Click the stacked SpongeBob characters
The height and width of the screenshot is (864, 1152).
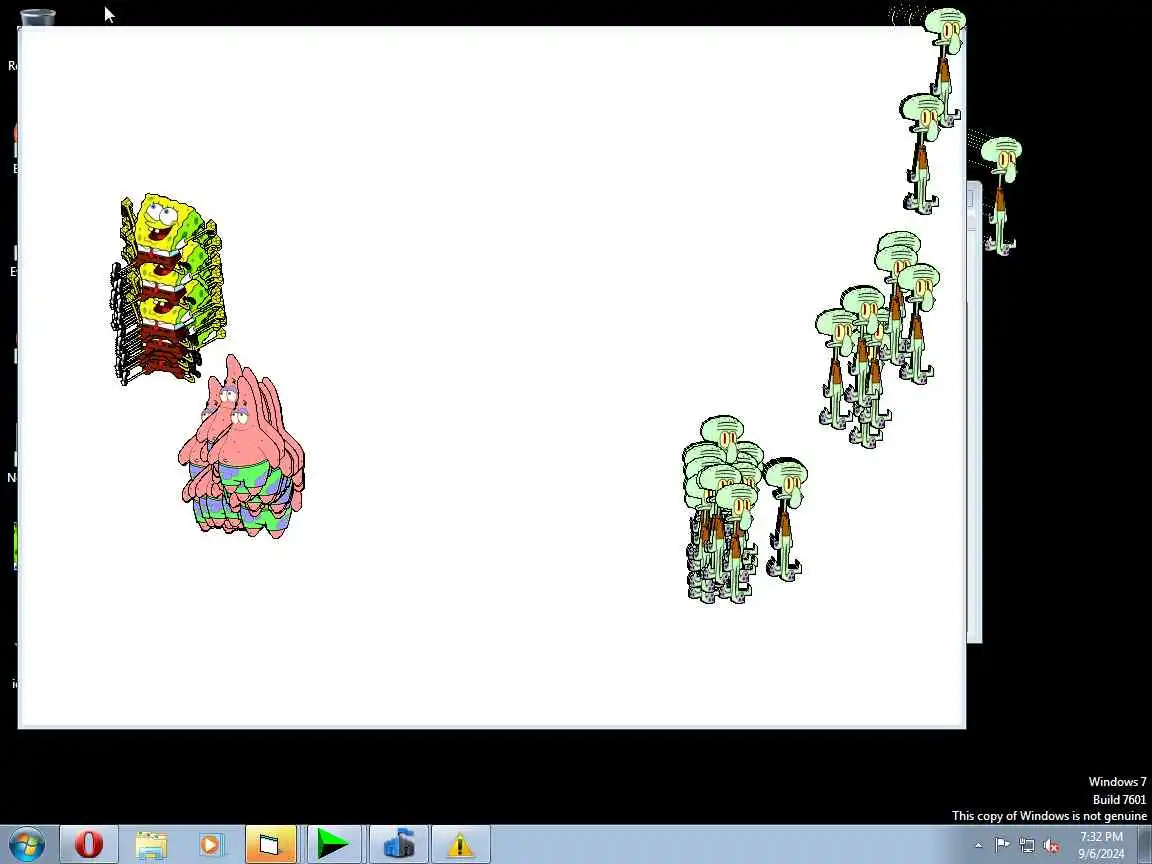coord(168,289)
